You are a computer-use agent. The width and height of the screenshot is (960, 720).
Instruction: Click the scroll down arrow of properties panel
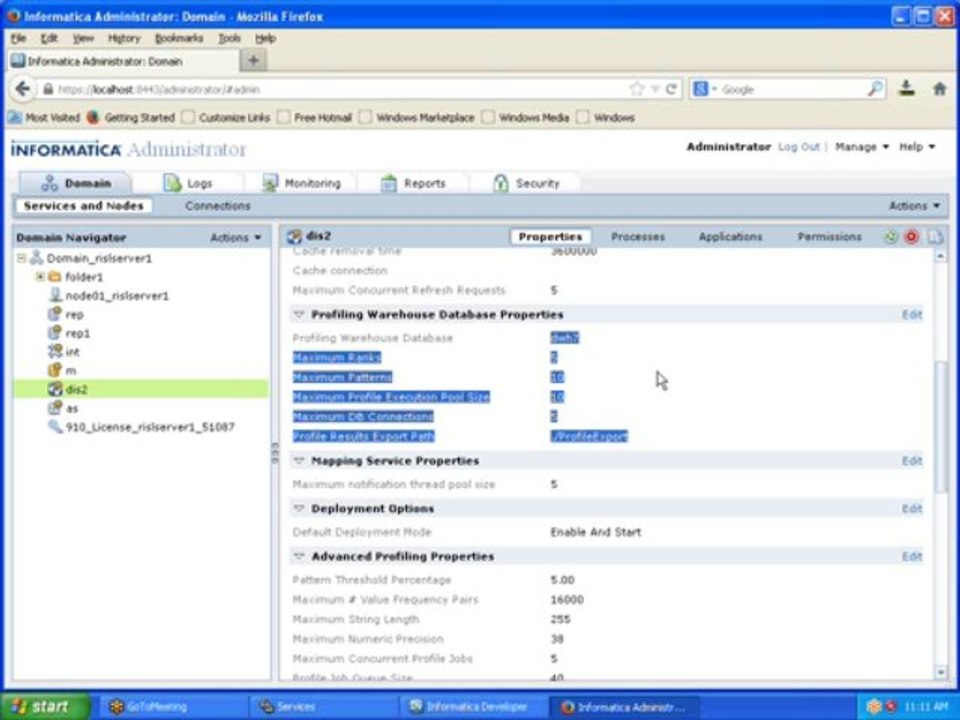(941, 672)
